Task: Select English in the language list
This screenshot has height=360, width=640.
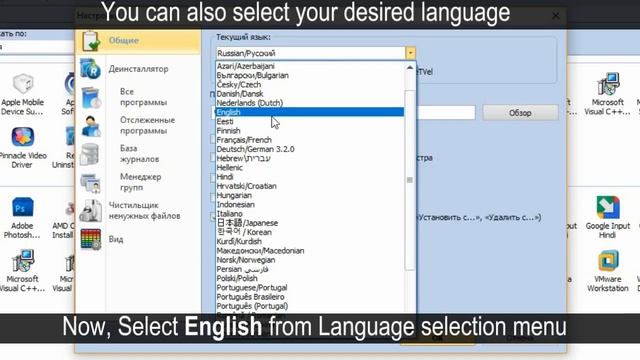Action: pyautogui.click(x=310, y=112)
